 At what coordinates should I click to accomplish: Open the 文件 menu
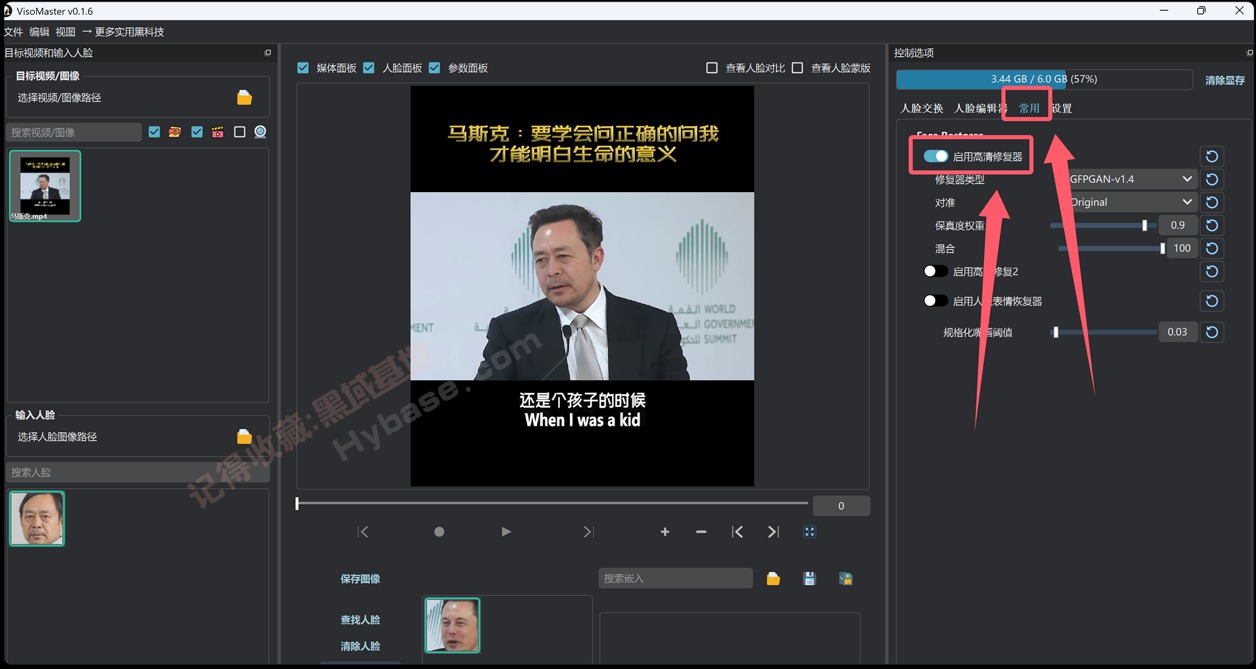(14, 32)
